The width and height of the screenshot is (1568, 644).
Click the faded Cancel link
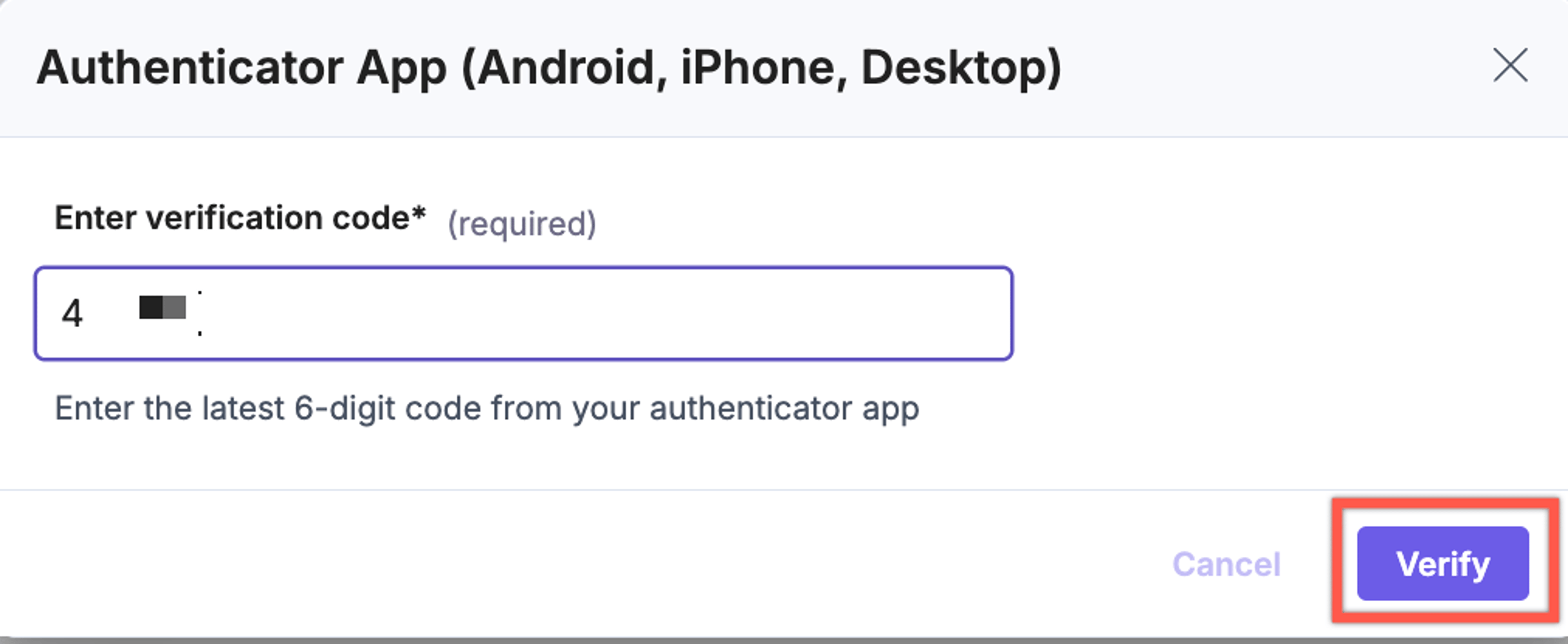click(1227, 564)
